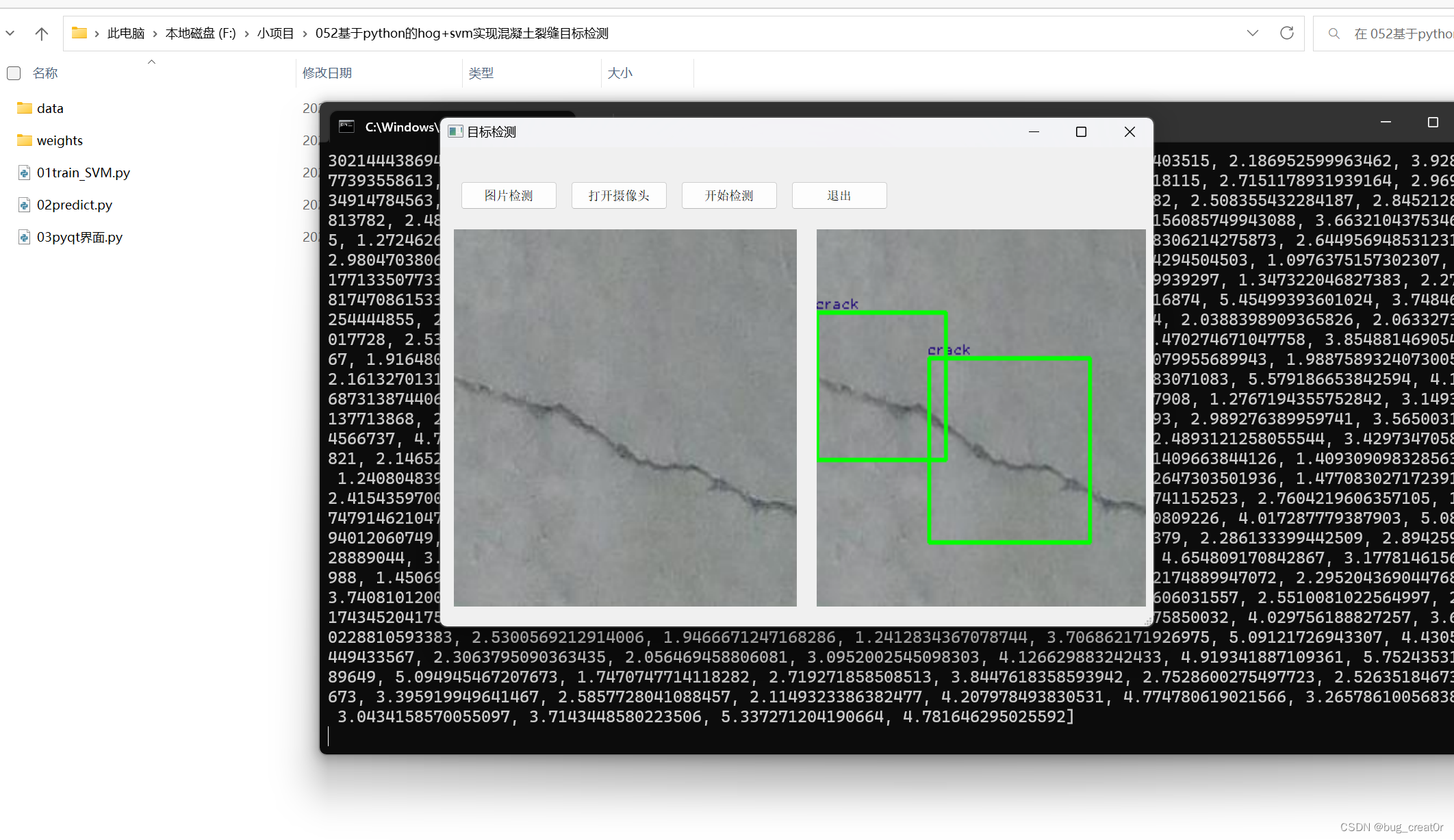
Task: Click the refresh icon beside the address bar
Action: 1287,33
